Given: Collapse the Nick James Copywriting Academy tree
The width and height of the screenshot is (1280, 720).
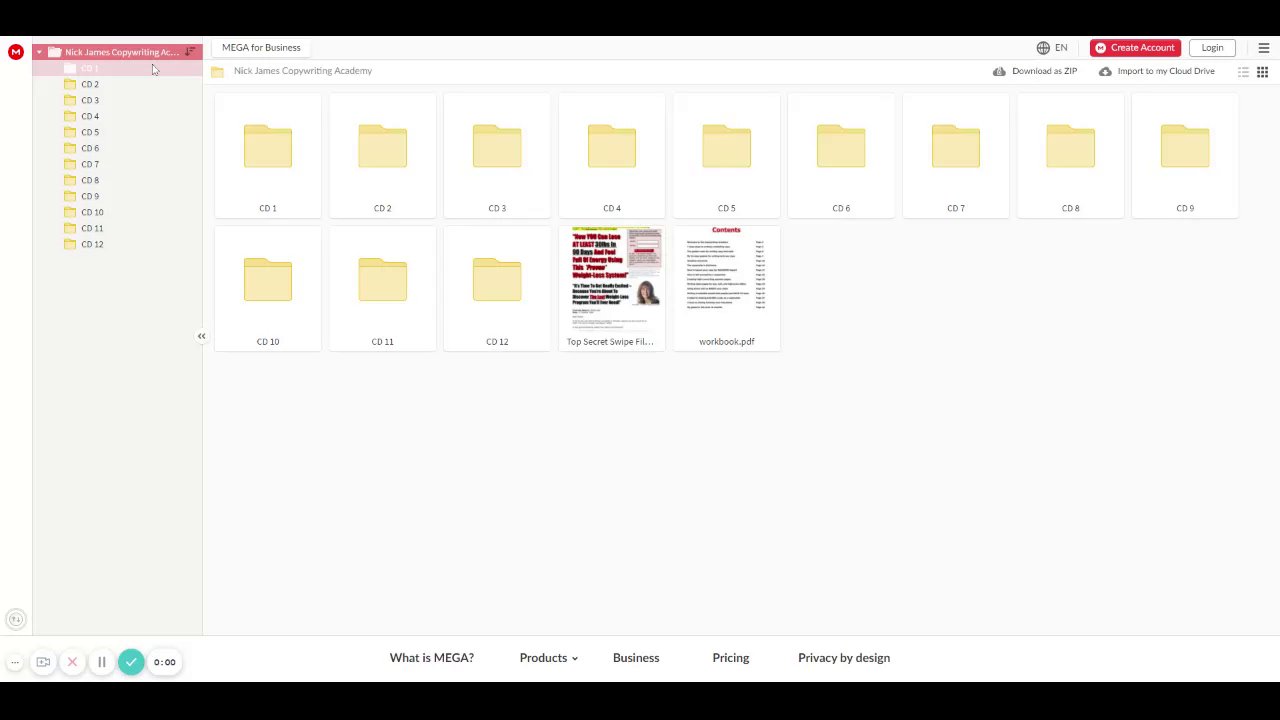Looking at the screenshot, I should tap(39, 52).
